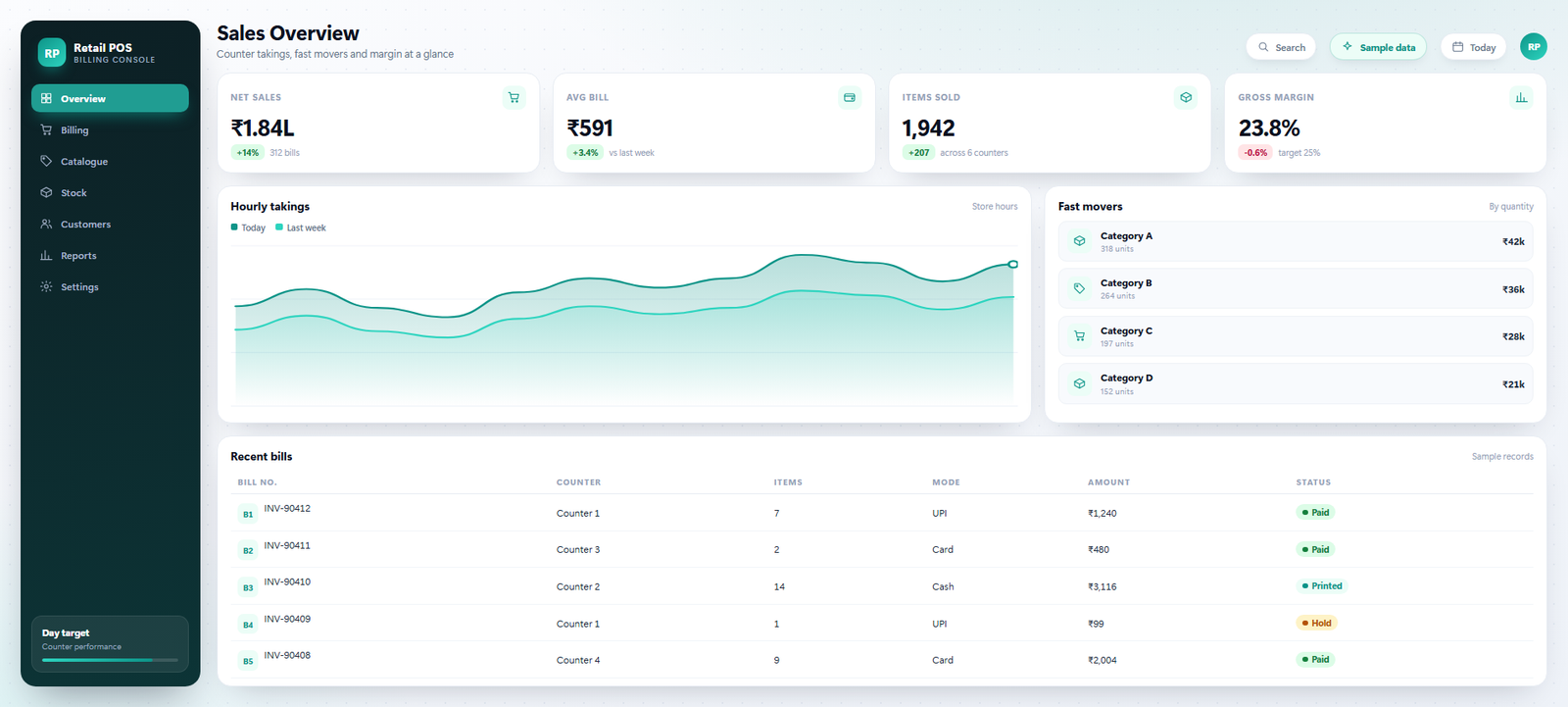This screenshot has height=707, width=1568.
Task: Open the Overview page in the sidebar
Action: [x=110, y=98]
